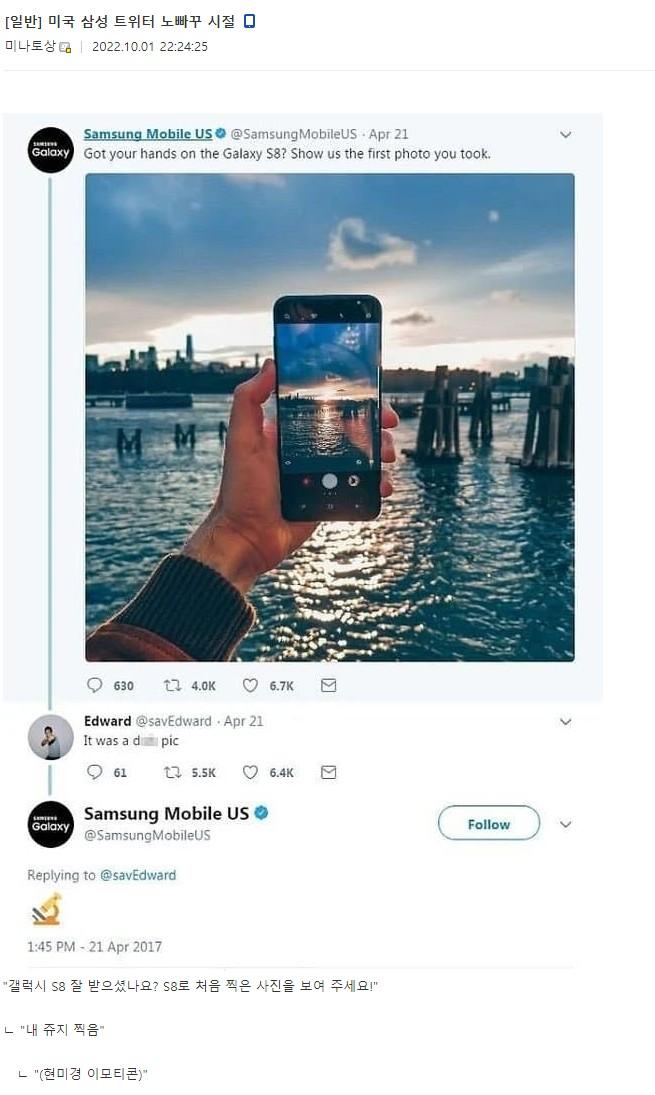
Task: Click the Samsung Mobile US name on the top tweet
Action: [x=148, y=134]
